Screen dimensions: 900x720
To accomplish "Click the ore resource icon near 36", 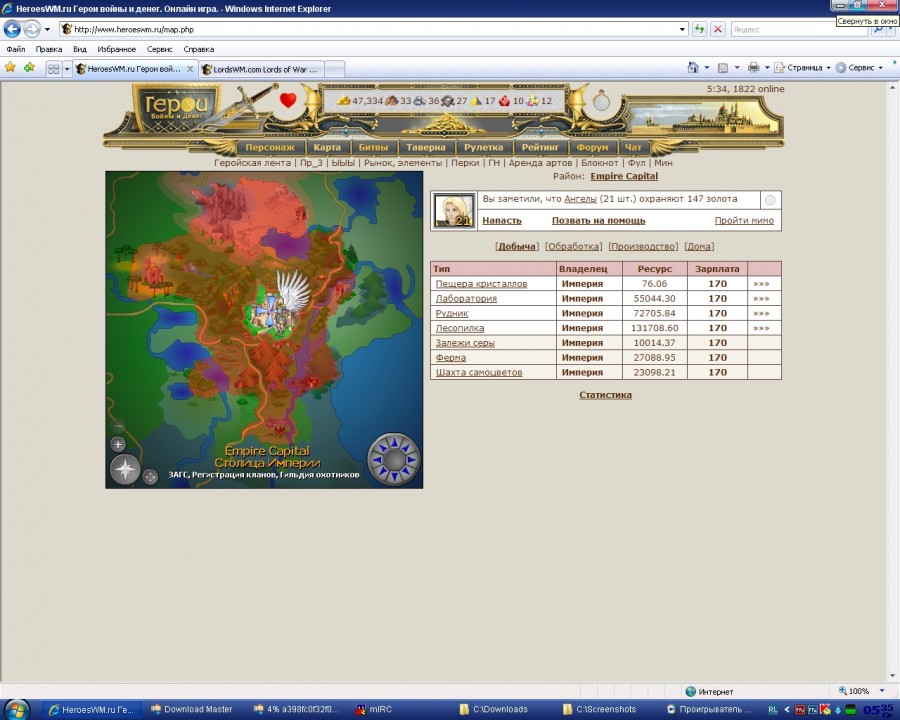I will coord(420,101).
